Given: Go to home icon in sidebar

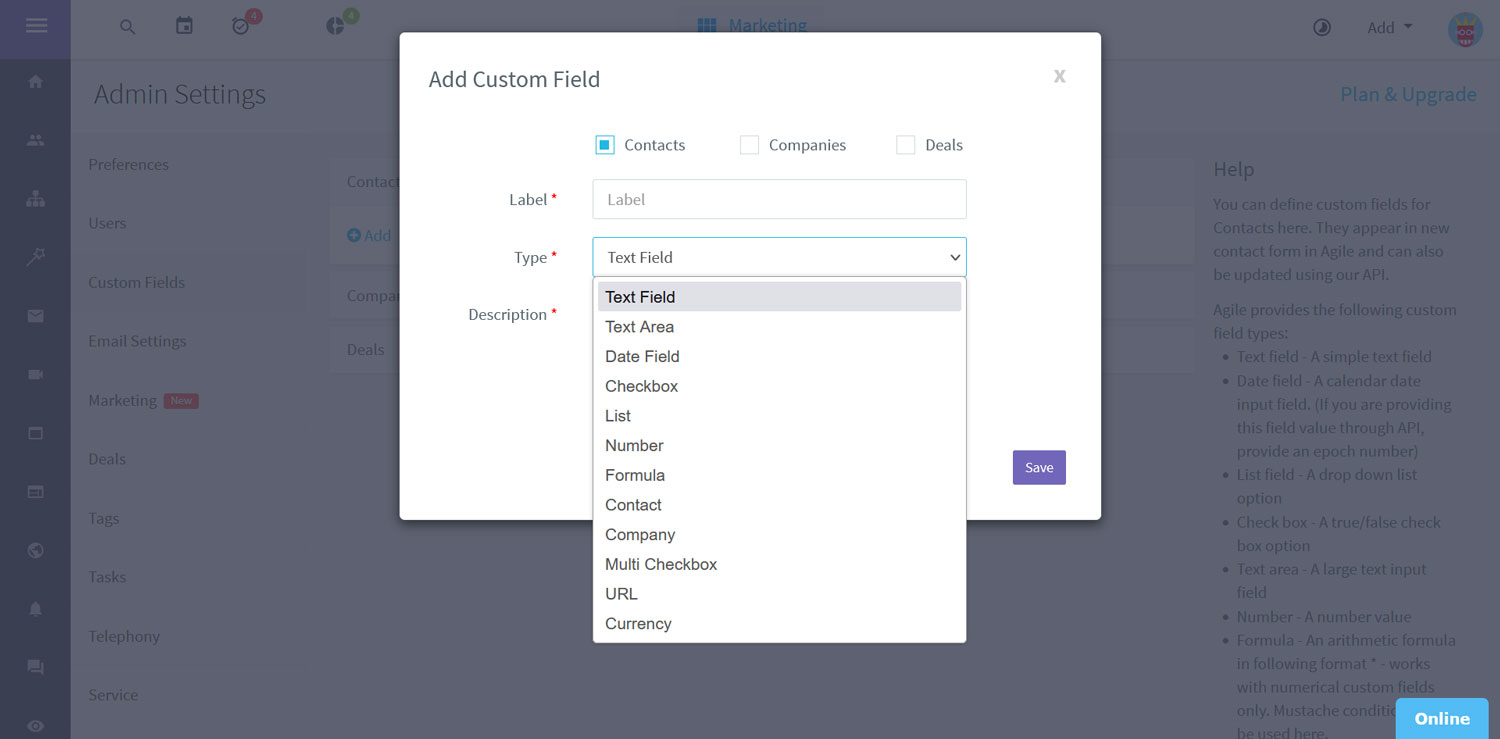Looking at the screenshot, I should click(x=36, y=82).
